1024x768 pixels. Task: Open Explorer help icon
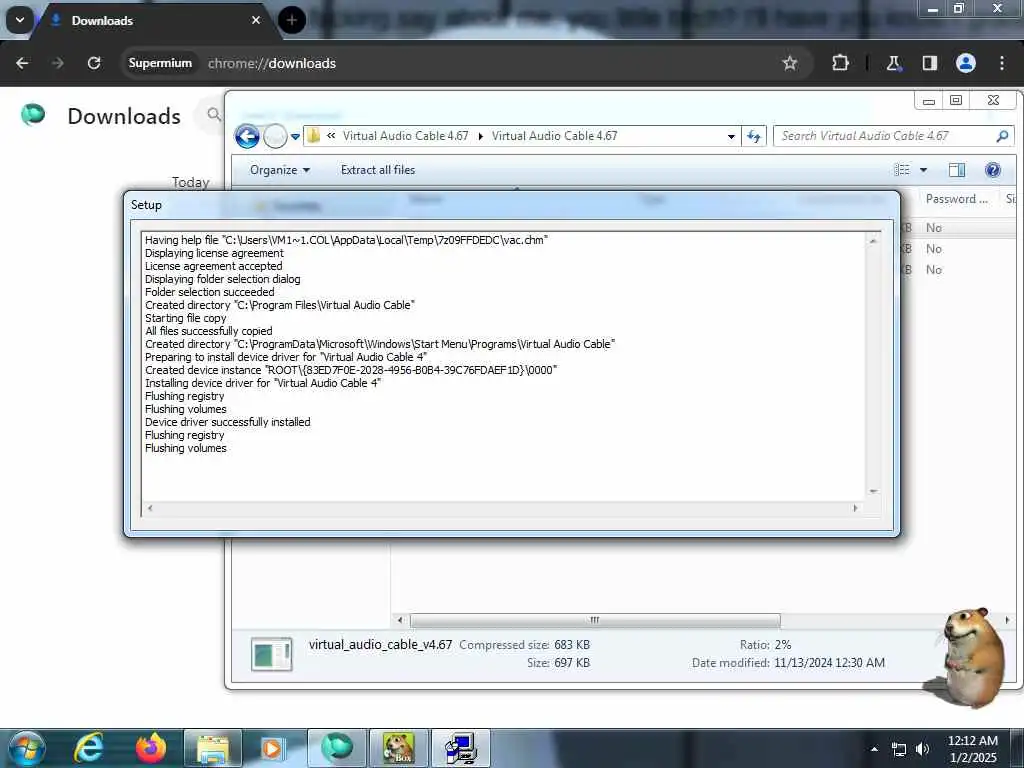[993, 170]
